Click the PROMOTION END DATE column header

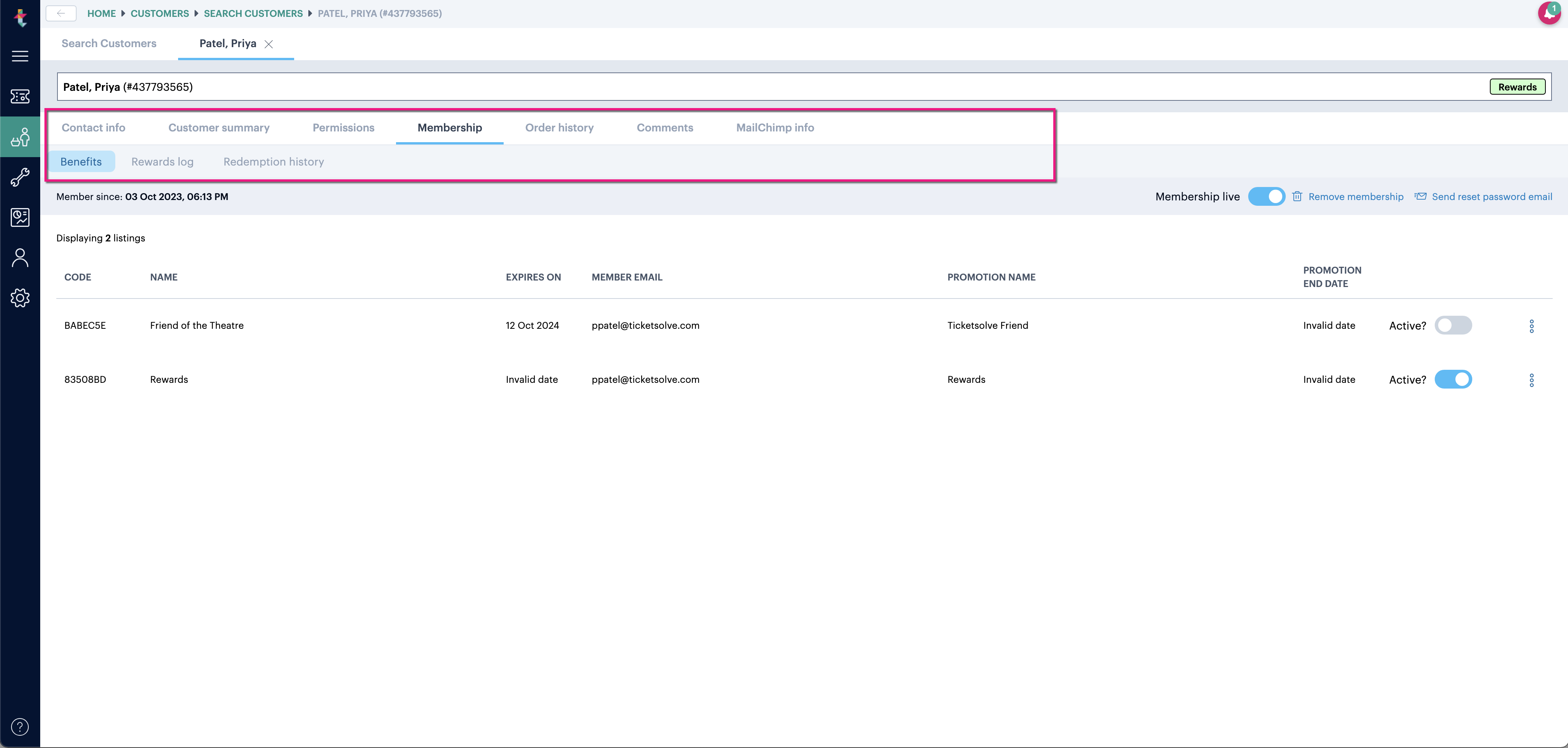point(1332,277)
